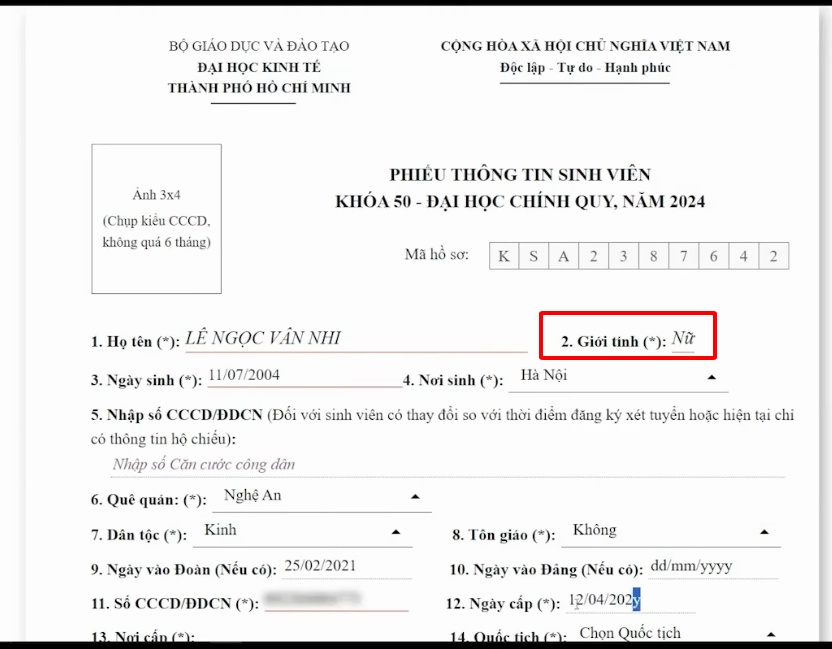Click the Ngày sinh date field
Viewport: 832px width, 649px height.
pyautogui.click(x=303, y=377)
